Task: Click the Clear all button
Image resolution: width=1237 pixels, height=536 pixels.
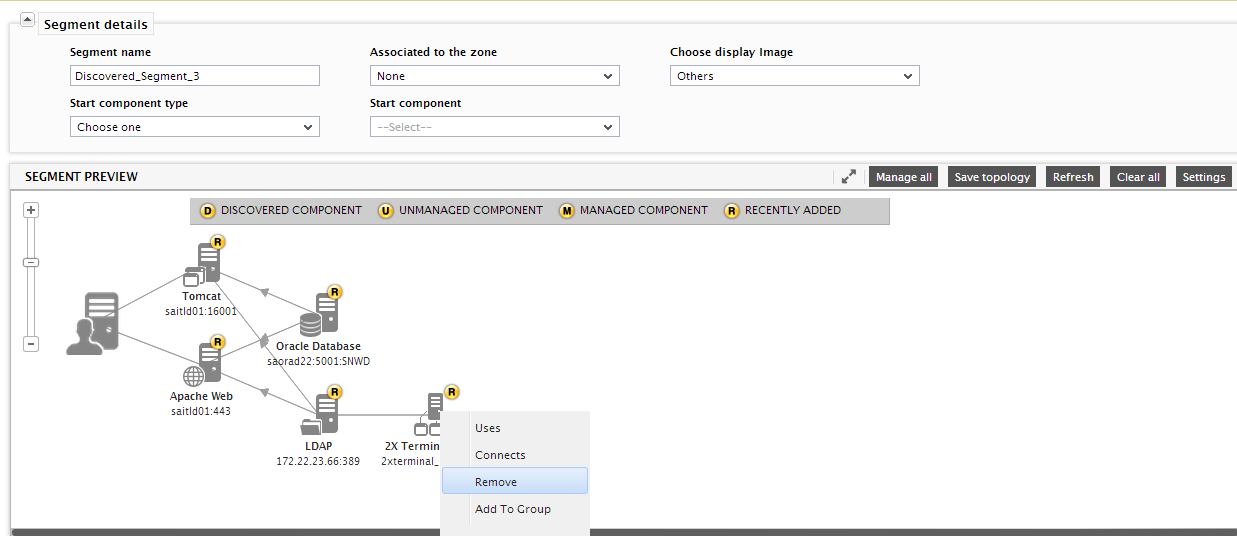Action: click(1138, 177)
